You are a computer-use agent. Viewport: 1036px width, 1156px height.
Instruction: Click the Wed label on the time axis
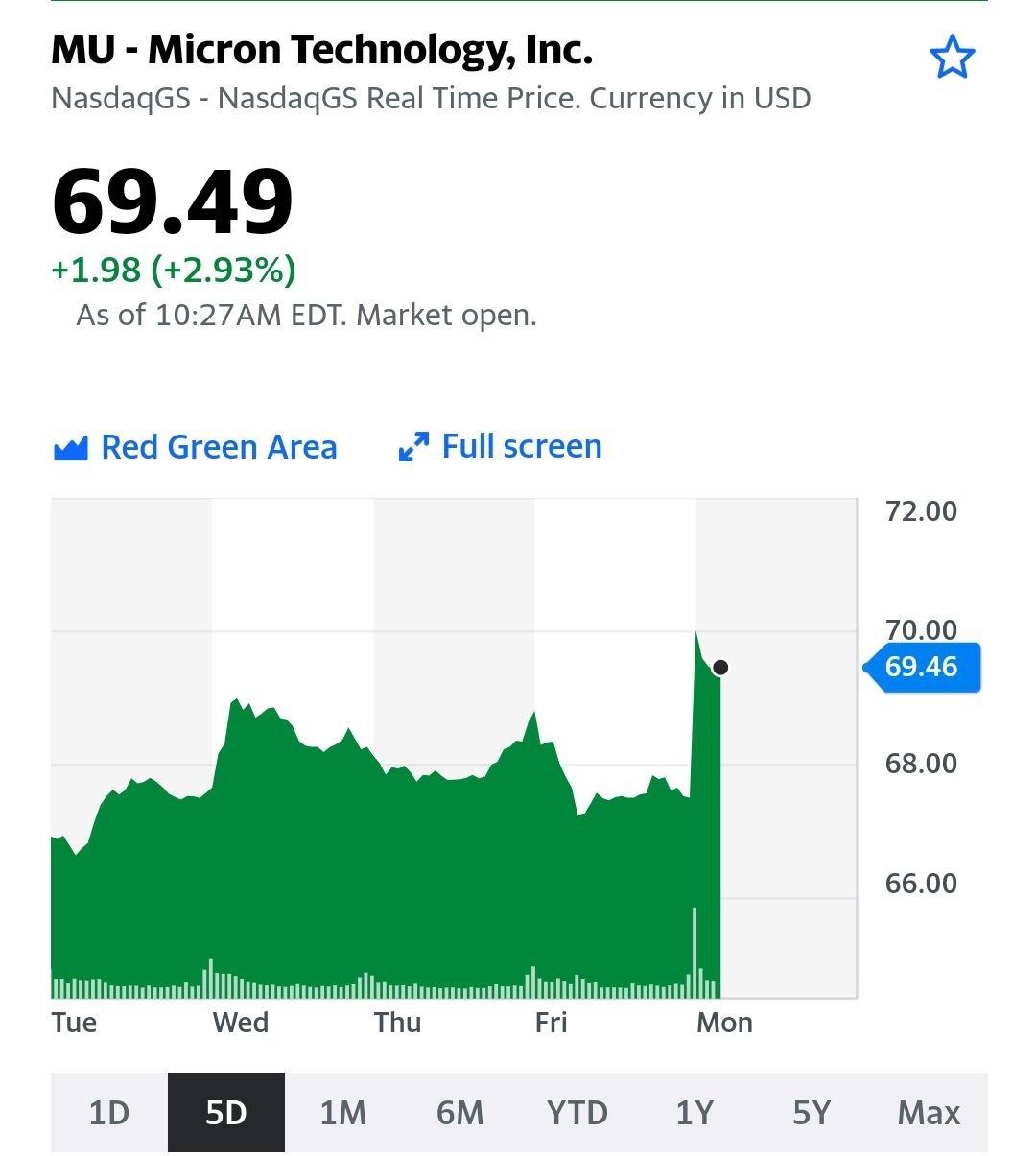(241, 1023)
